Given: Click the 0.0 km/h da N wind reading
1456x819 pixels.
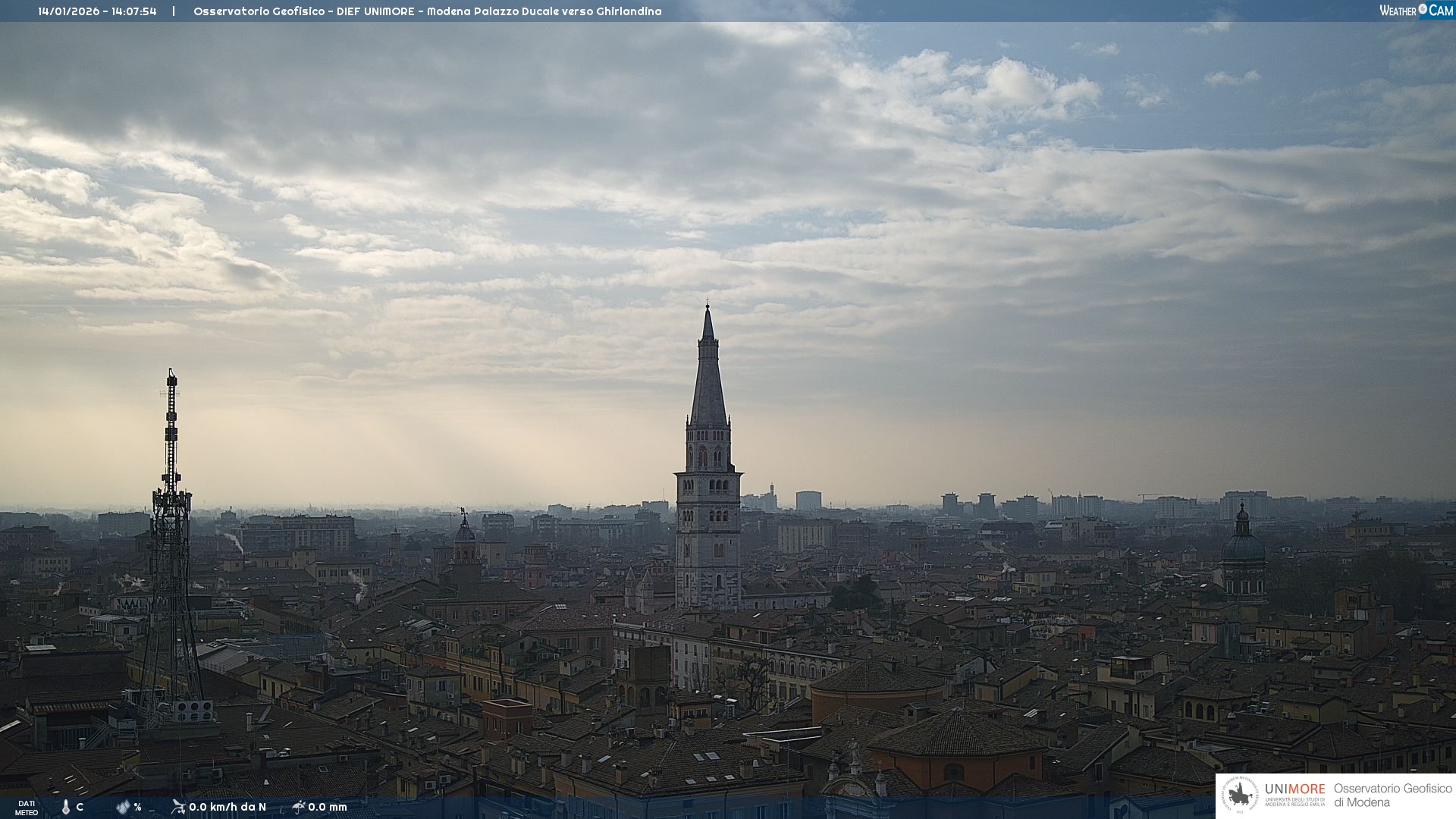Looking at the screenshot, I should [x=227, y=807].
